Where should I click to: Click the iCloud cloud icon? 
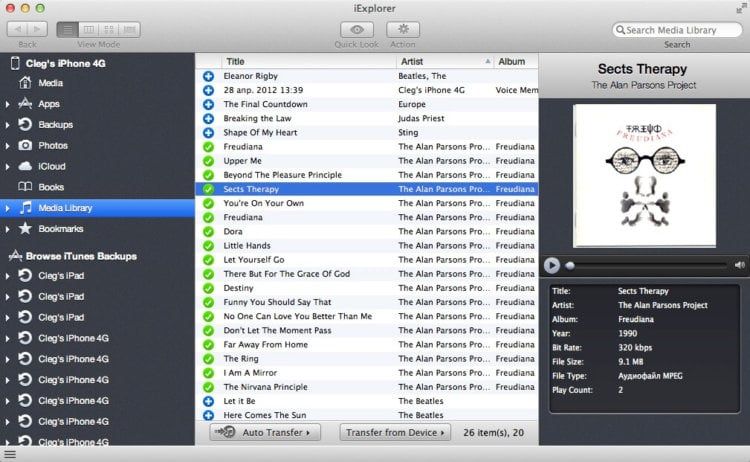coord(25,166)
